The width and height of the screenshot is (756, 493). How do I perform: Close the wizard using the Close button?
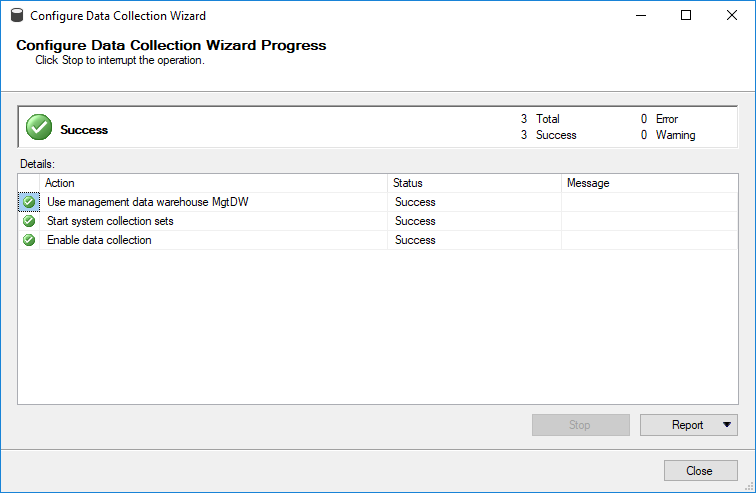point(701,470)
